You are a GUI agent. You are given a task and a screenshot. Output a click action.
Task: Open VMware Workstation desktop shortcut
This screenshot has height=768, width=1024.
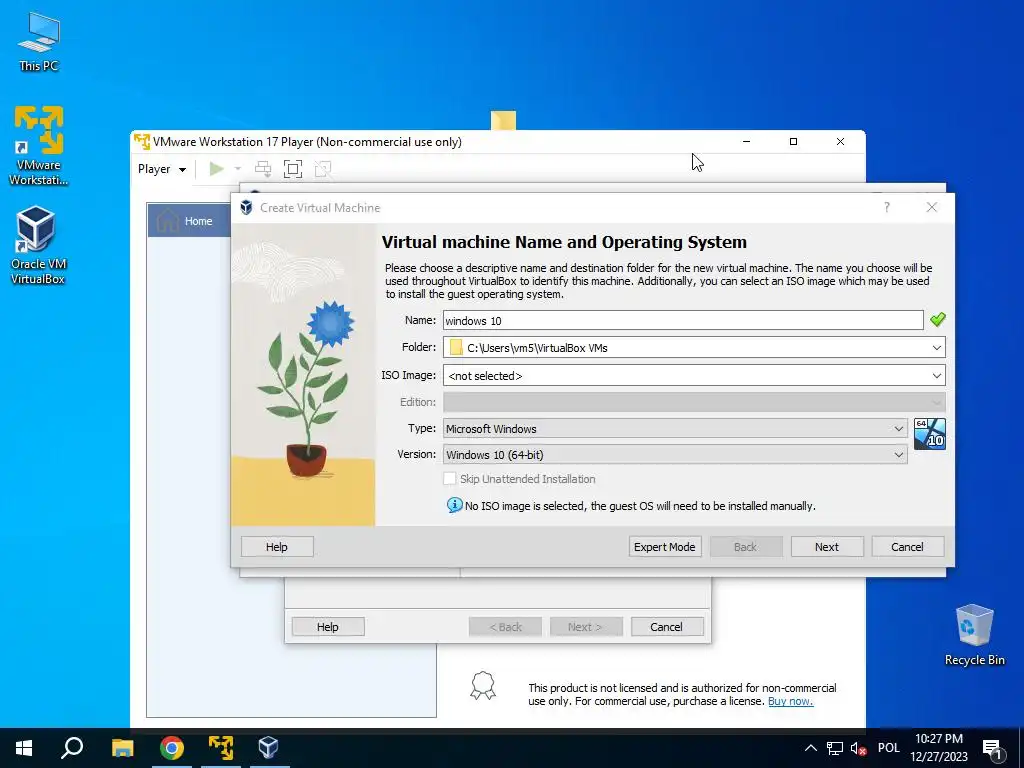[x=39, y=145]
